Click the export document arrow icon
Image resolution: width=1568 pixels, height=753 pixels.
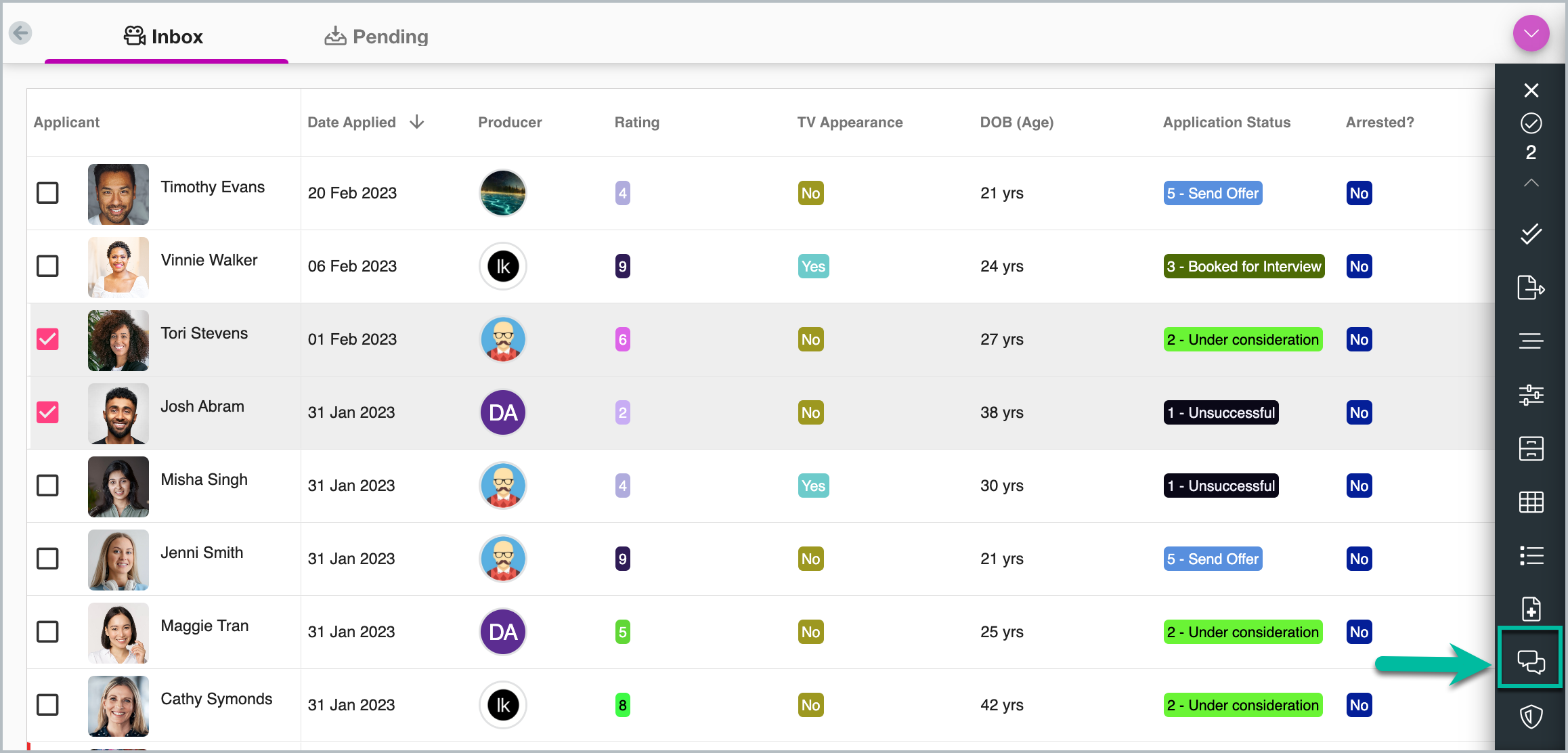[1531, 288]
